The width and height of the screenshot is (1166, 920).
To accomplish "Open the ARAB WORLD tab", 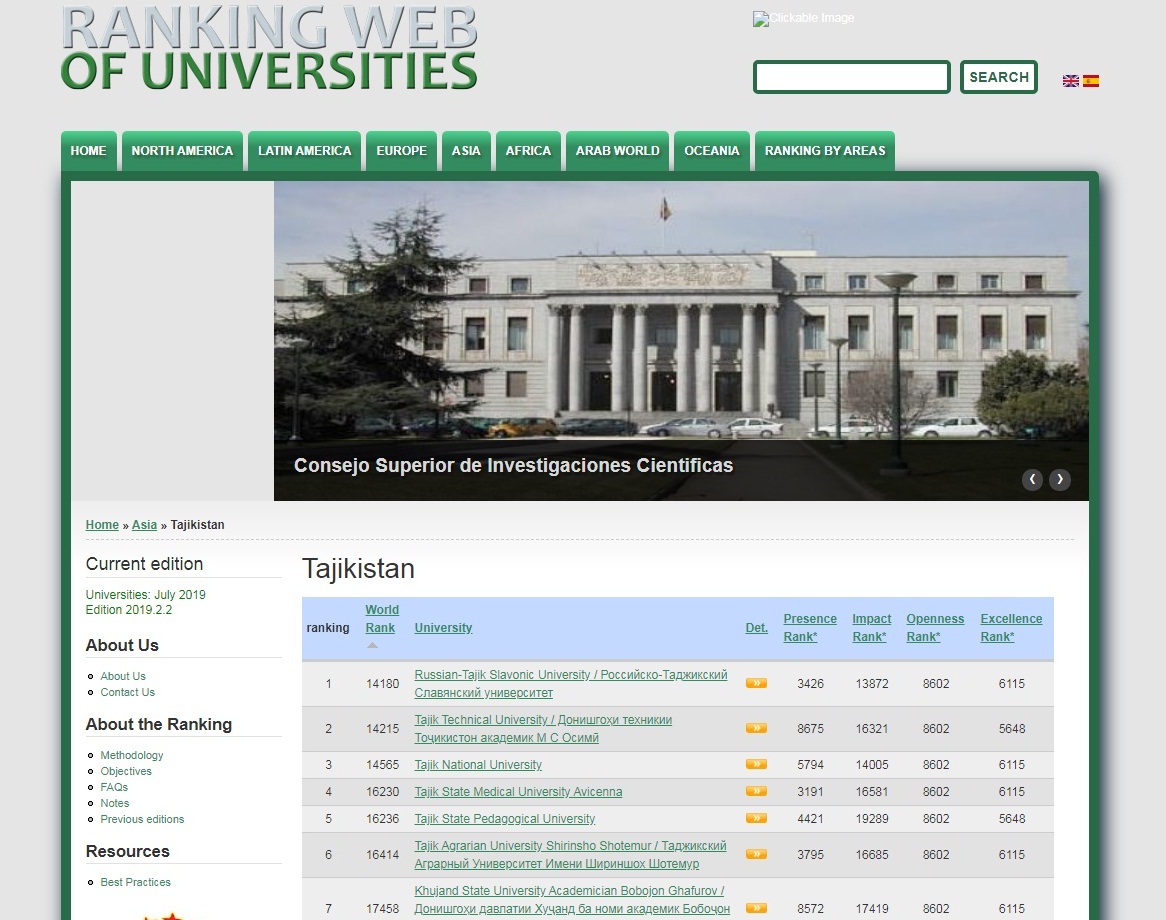I will (x=617, y=151).
